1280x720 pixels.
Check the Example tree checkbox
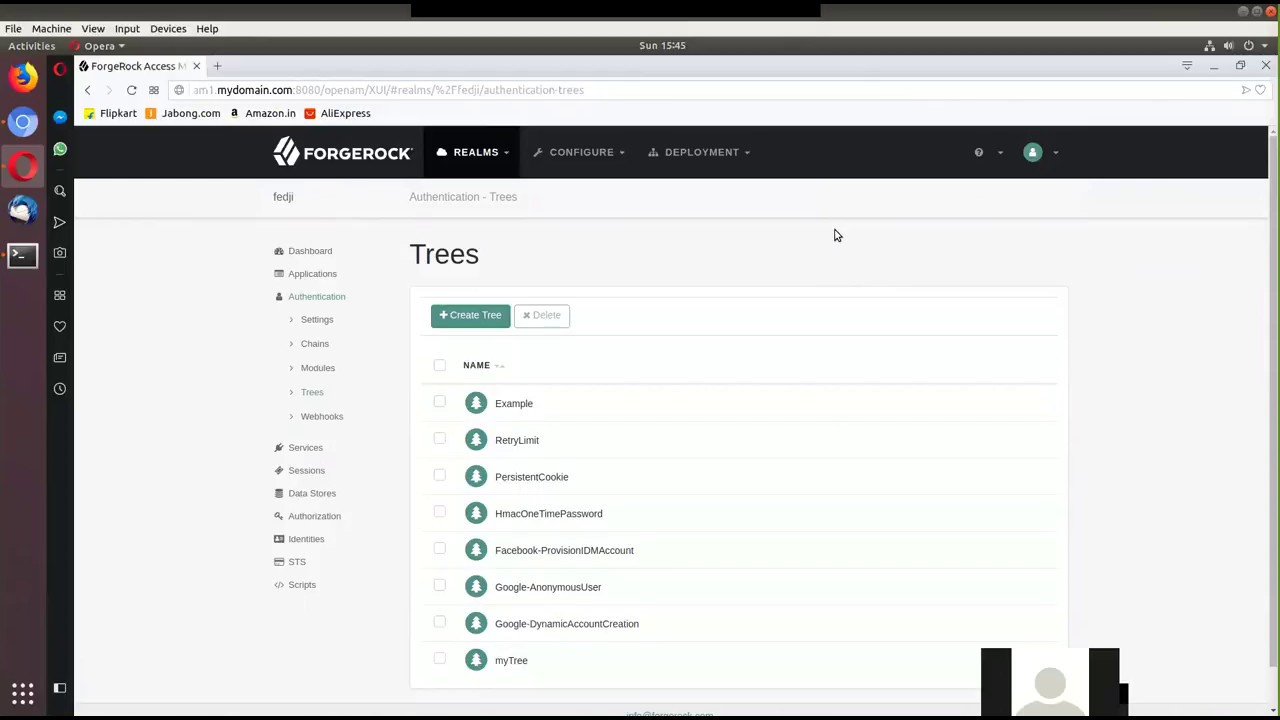(x=440, y=402)
